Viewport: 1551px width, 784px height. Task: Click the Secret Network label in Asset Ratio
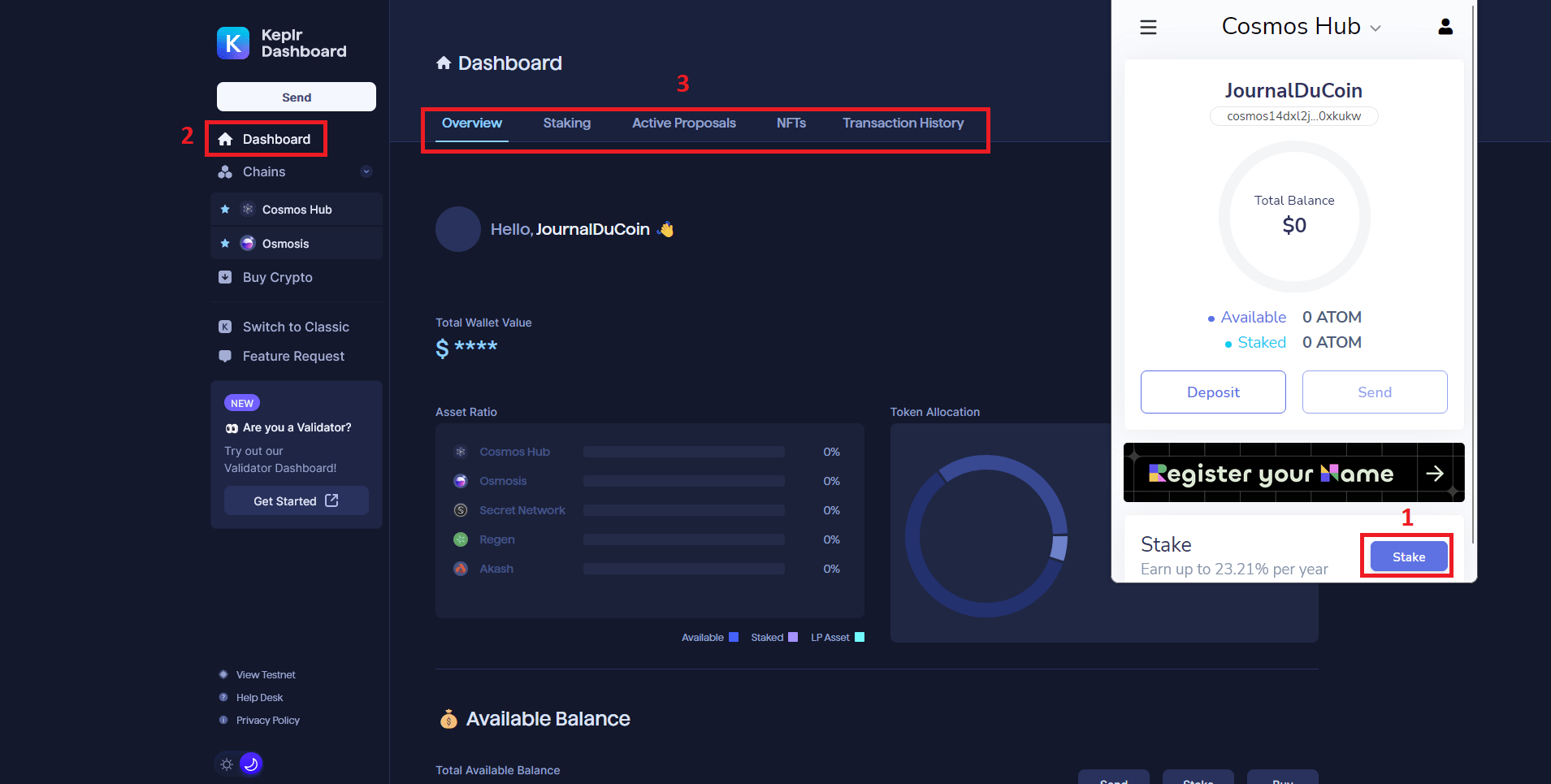(x=522, y=510)
